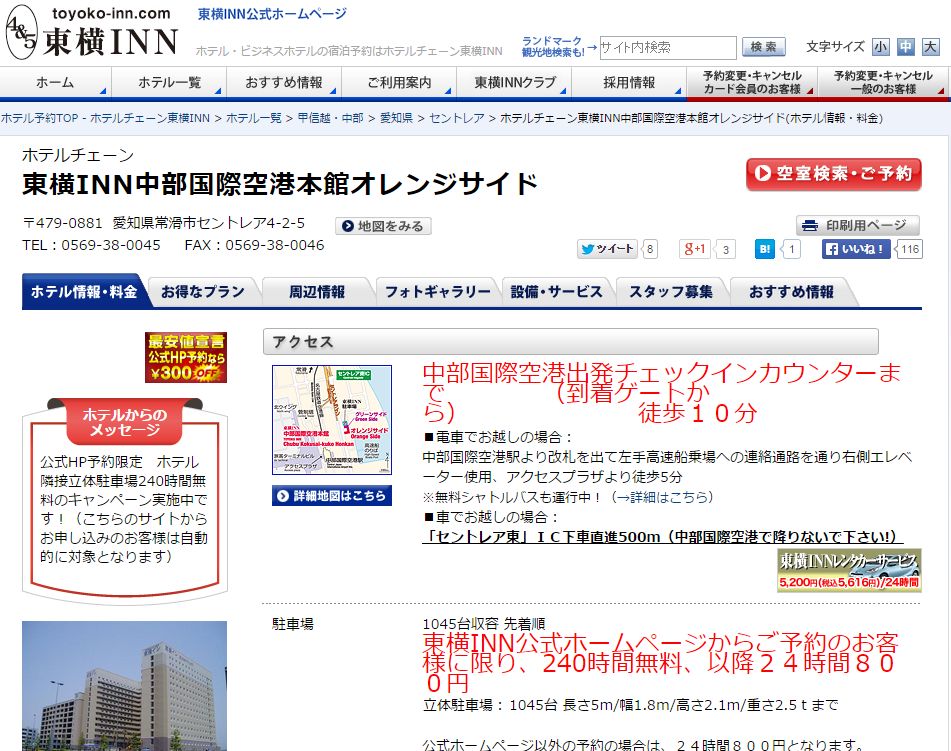Set text size to 中
Screen dimensions: 951x751
(x=906, y=47)
